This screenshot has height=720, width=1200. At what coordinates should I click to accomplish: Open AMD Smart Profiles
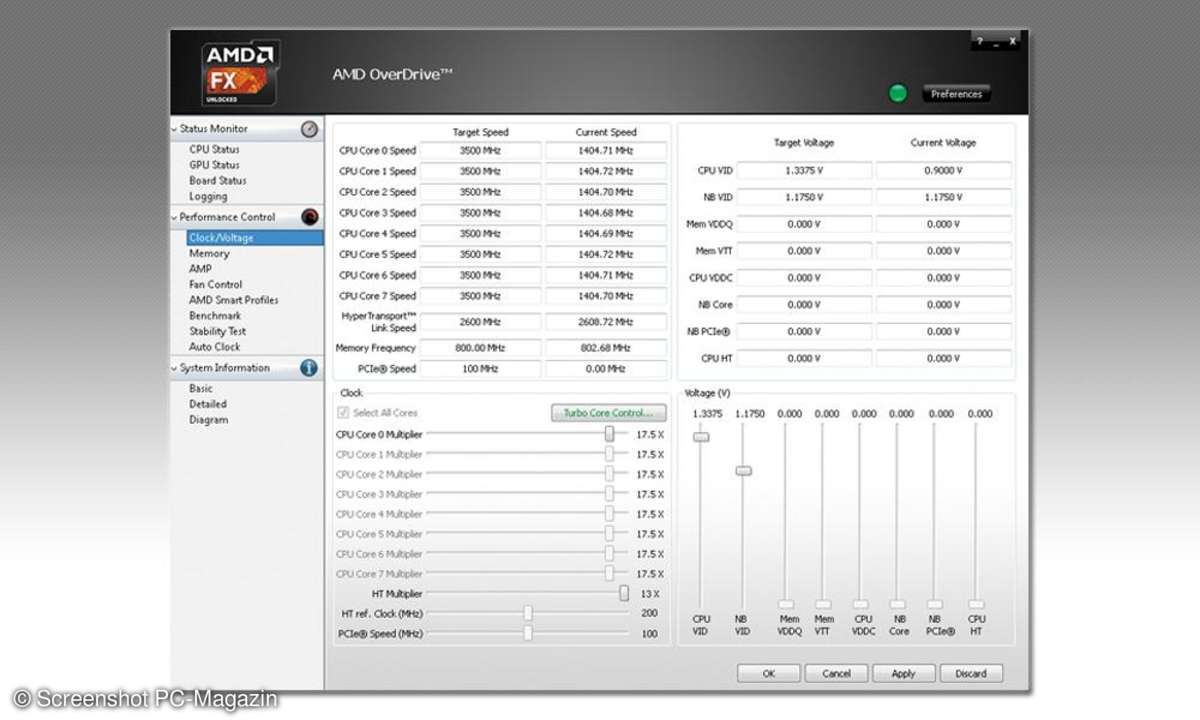234,300
